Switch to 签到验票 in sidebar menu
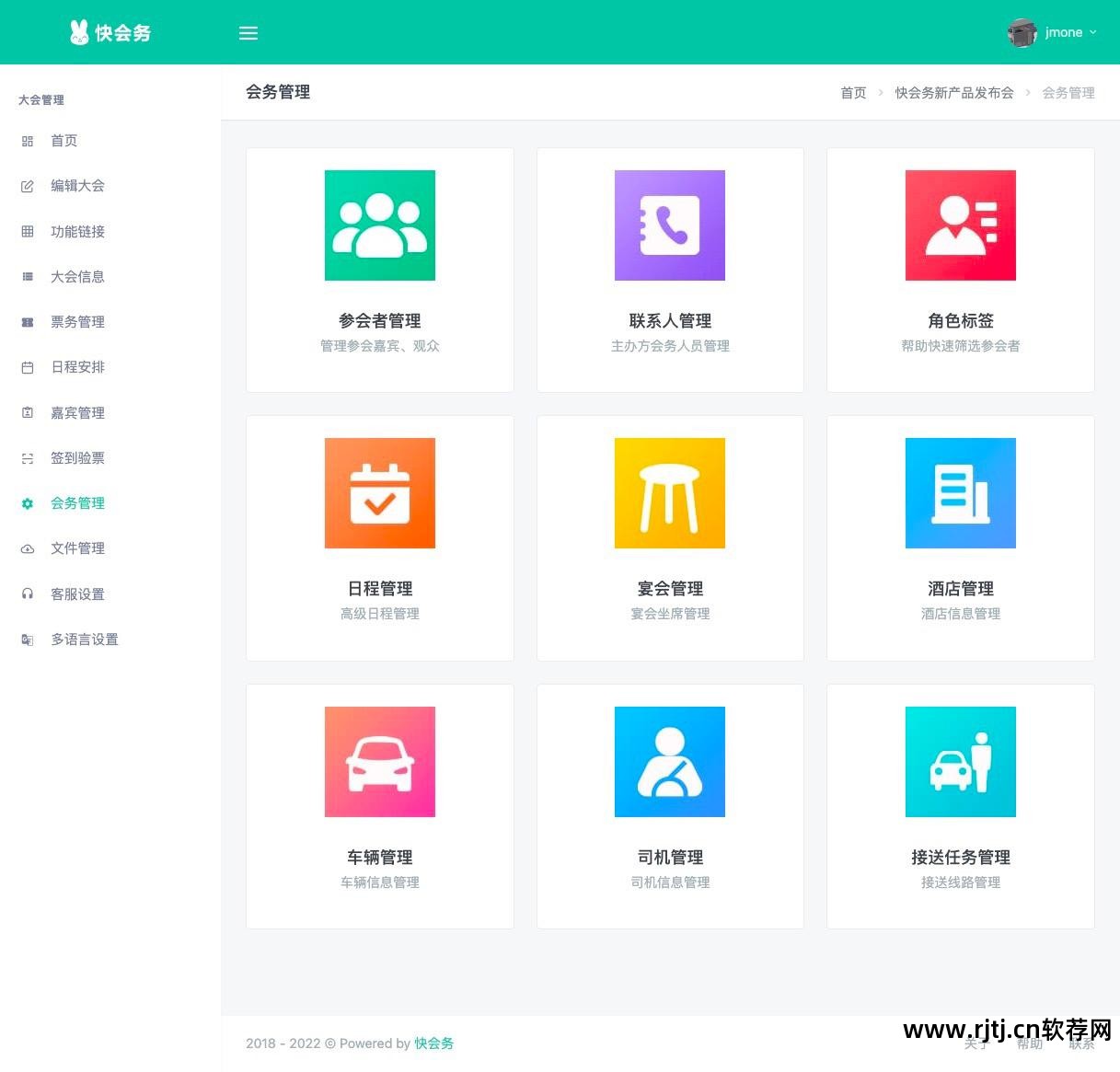 (77, 457)
